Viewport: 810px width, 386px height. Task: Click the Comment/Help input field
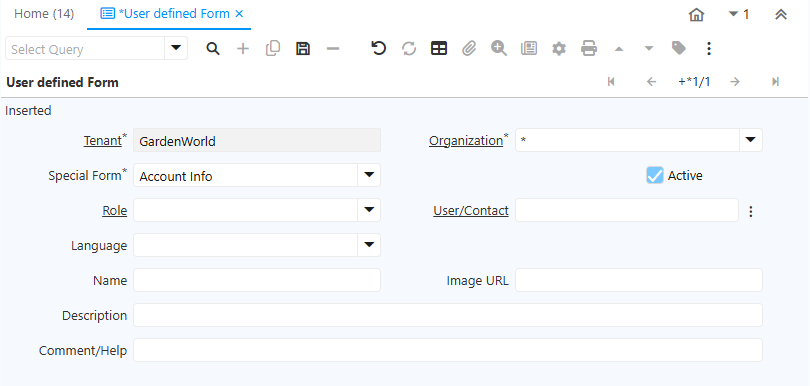tap(448, 350)
